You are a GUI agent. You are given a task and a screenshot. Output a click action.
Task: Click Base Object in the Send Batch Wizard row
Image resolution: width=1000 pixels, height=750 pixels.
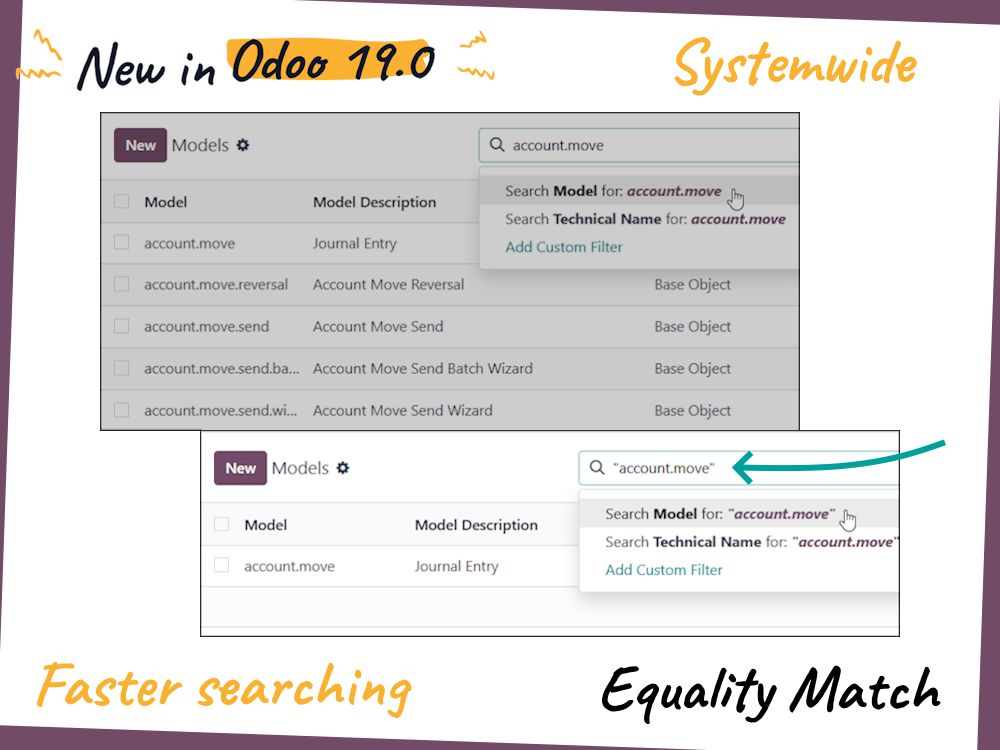[x=693, y=369]
